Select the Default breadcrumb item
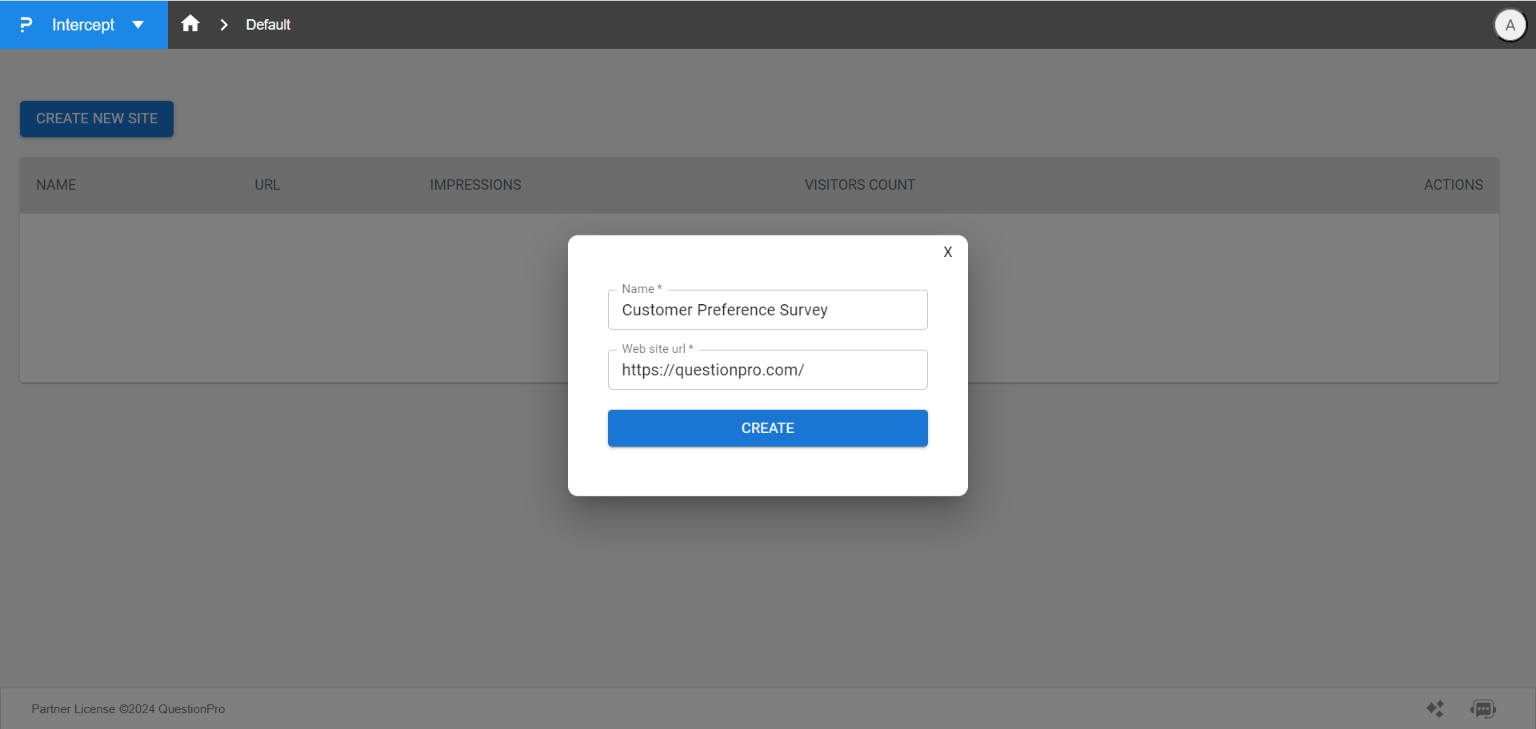The width and height of the screenshot is (1536, 729). coord(267,24)
